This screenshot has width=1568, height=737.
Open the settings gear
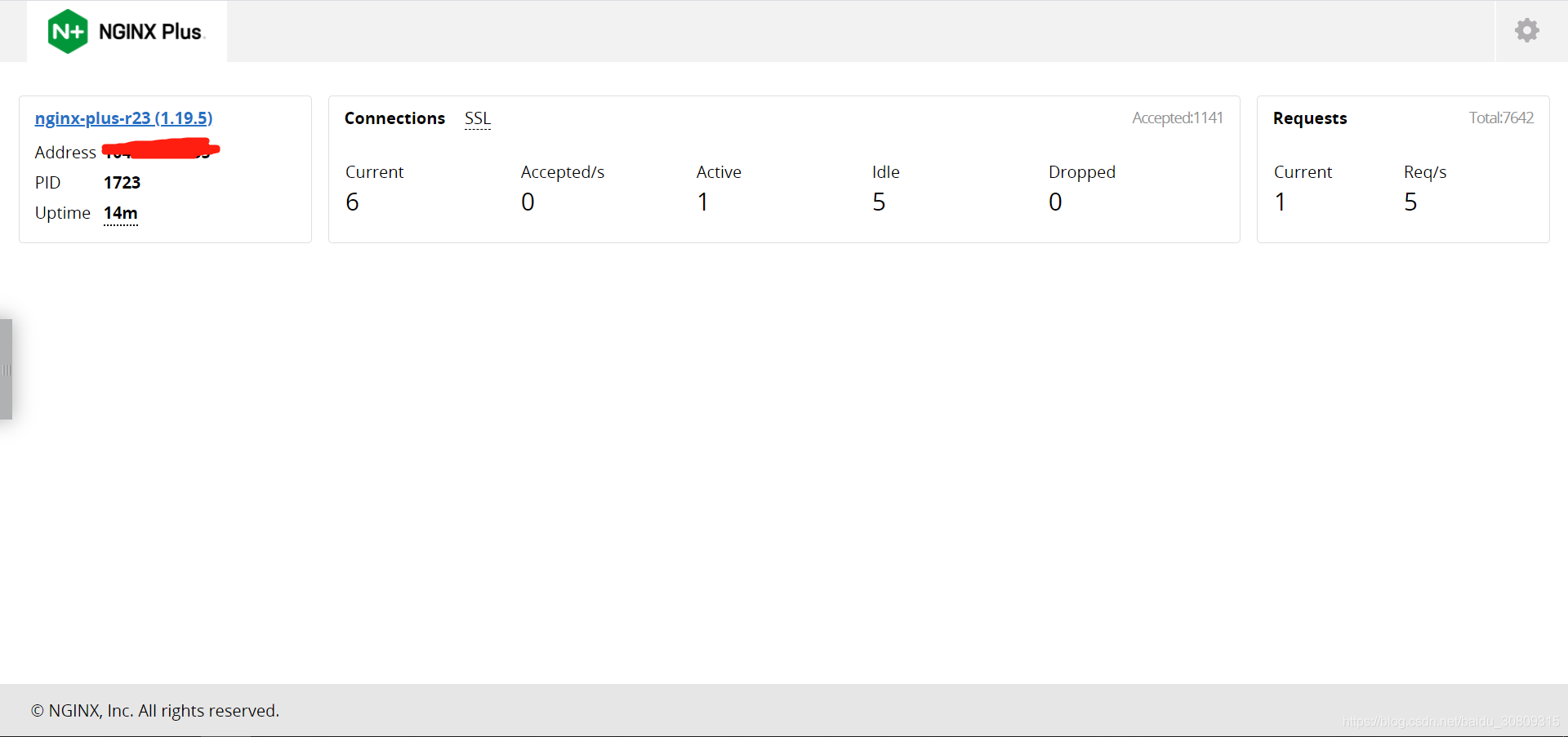[1526, 30]
